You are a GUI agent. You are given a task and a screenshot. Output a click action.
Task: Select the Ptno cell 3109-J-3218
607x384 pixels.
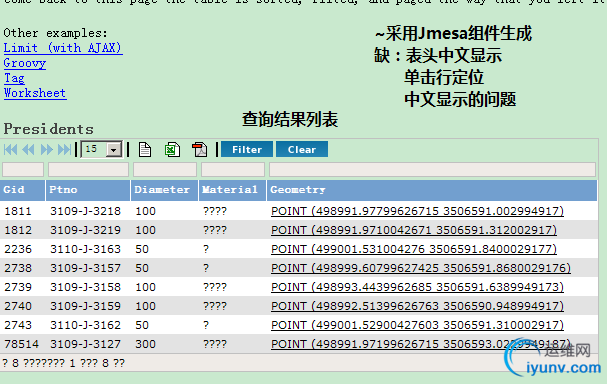(x=86, y=211)
